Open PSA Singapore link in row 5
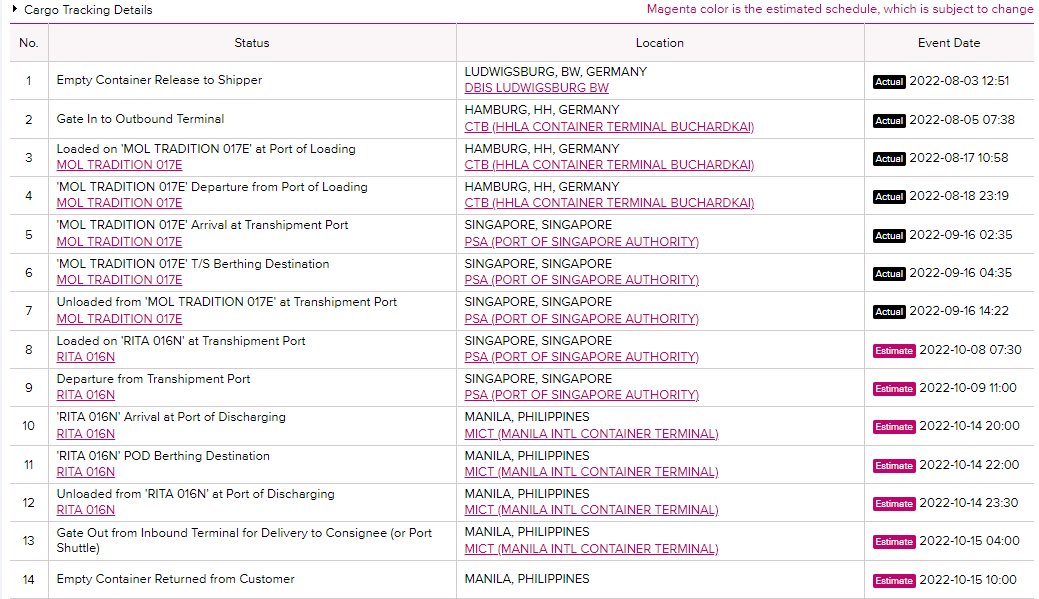The height and width of the screenshot is (599, 1039). tap(581, 241)
